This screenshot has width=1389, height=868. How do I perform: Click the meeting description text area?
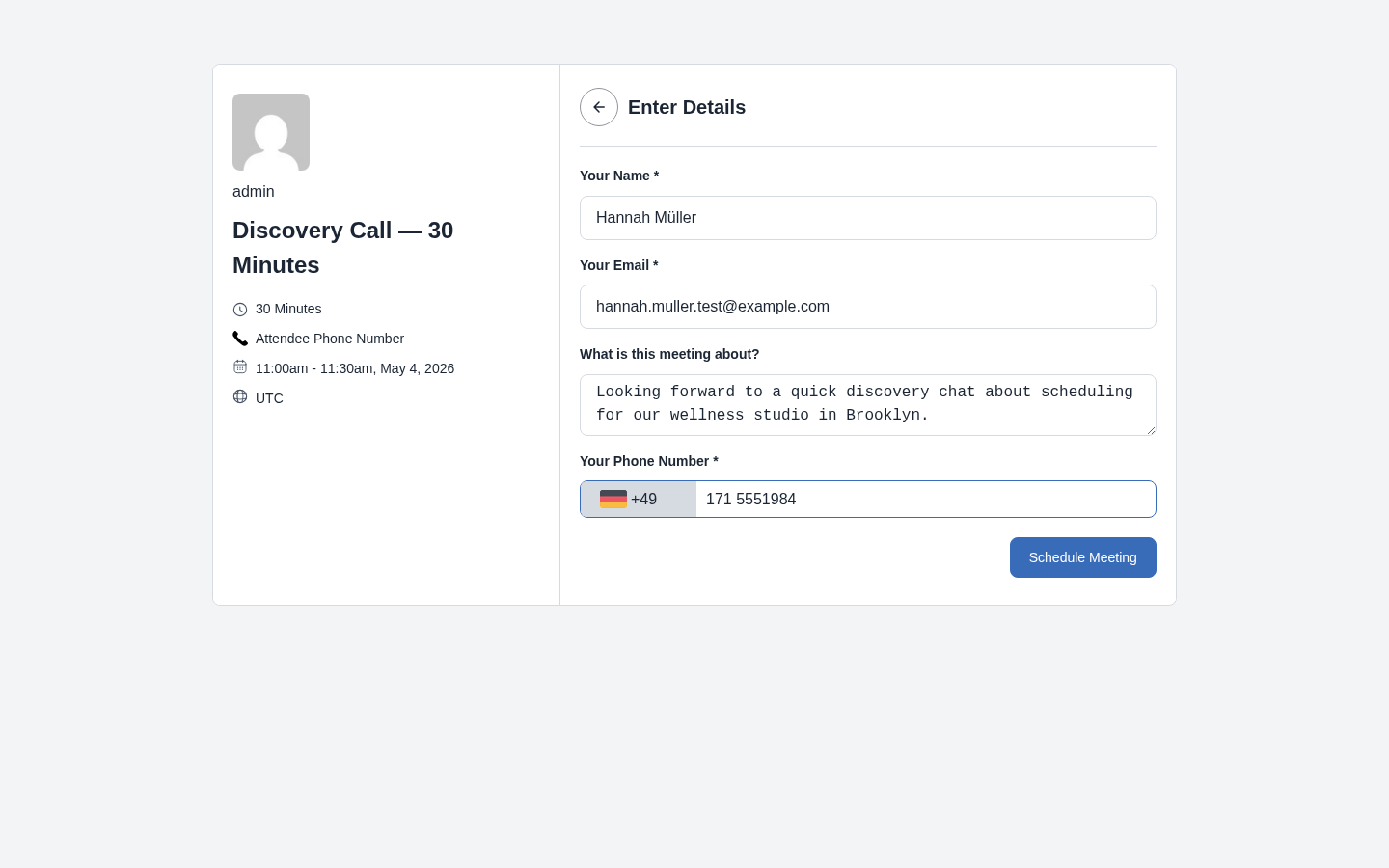(868, 405)
